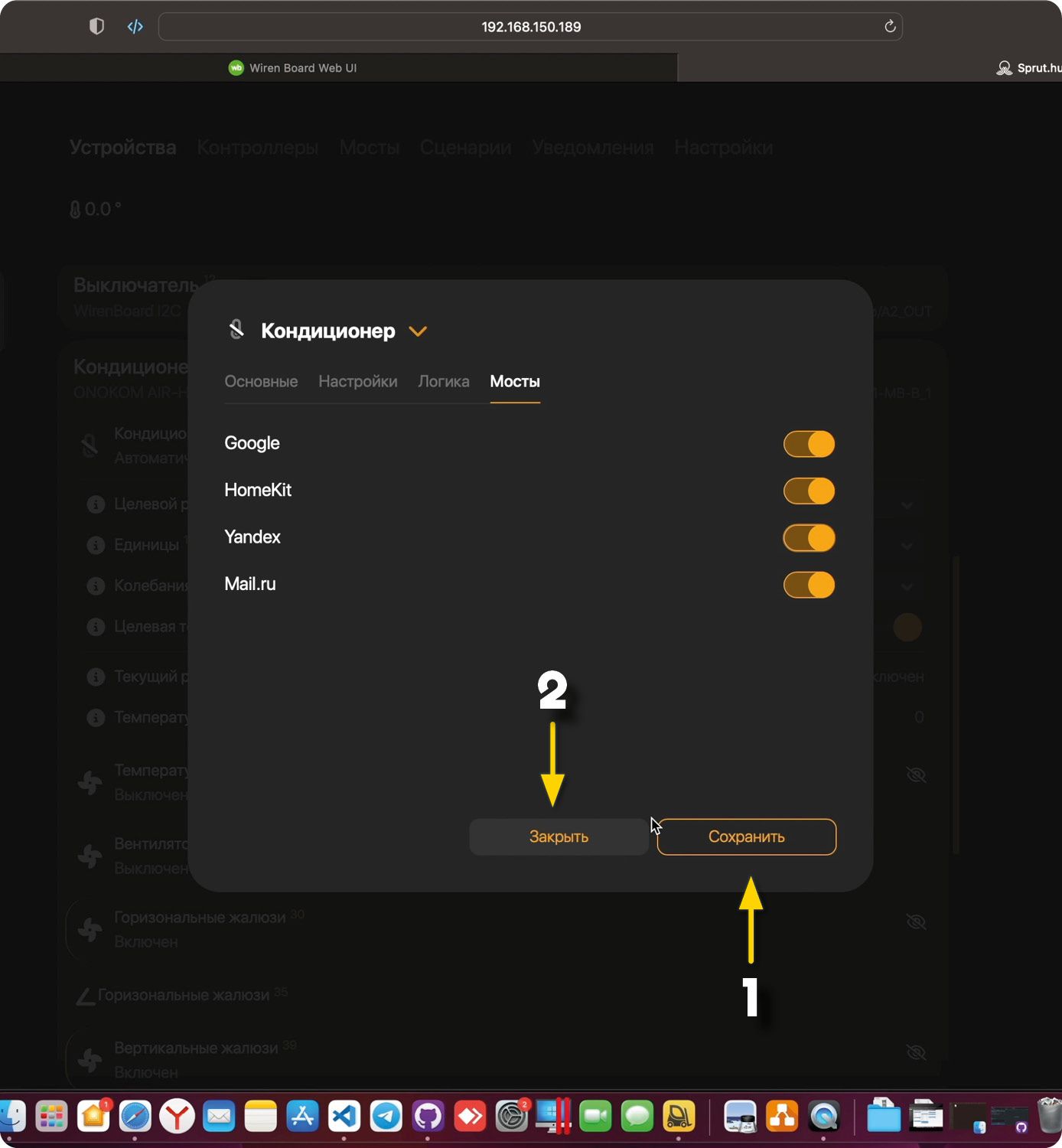Click the air conditioner icon in dialog header

tap(237, 330)
